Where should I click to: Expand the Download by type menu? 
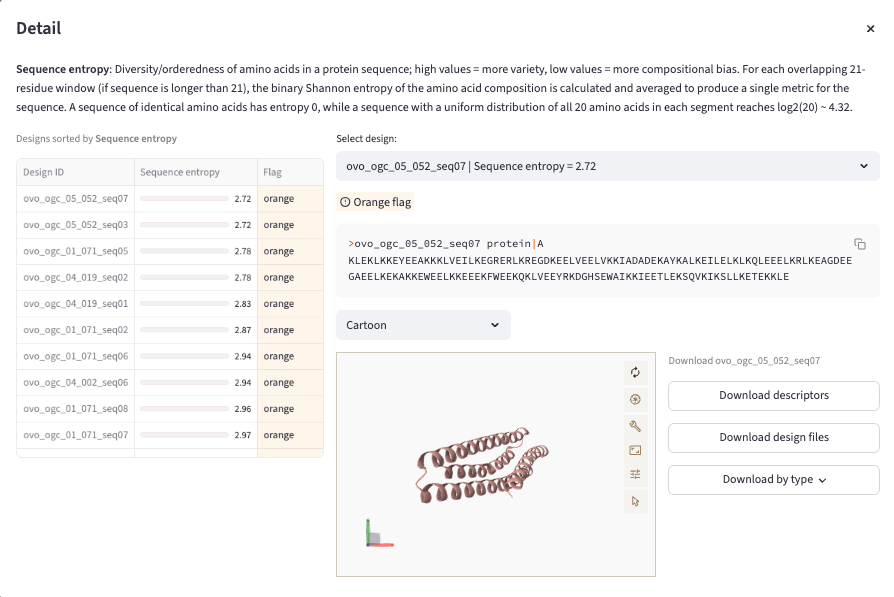tap(773, 480)
